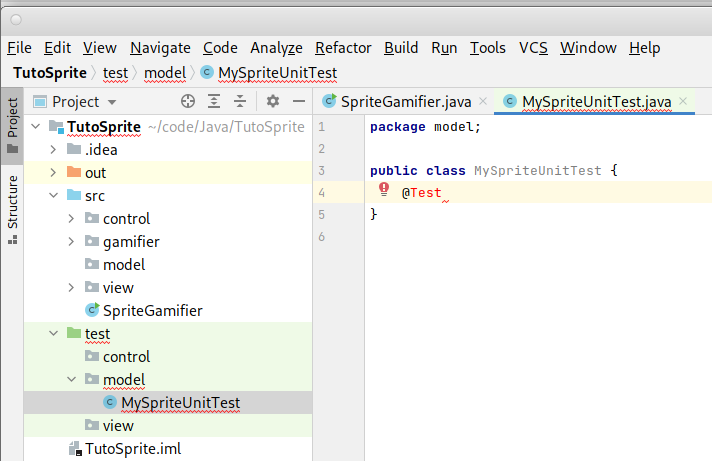This screenshot has height=461, width=712.
Task: Switch to the SpriteGamifier.java tab
Action: point(405,101)
